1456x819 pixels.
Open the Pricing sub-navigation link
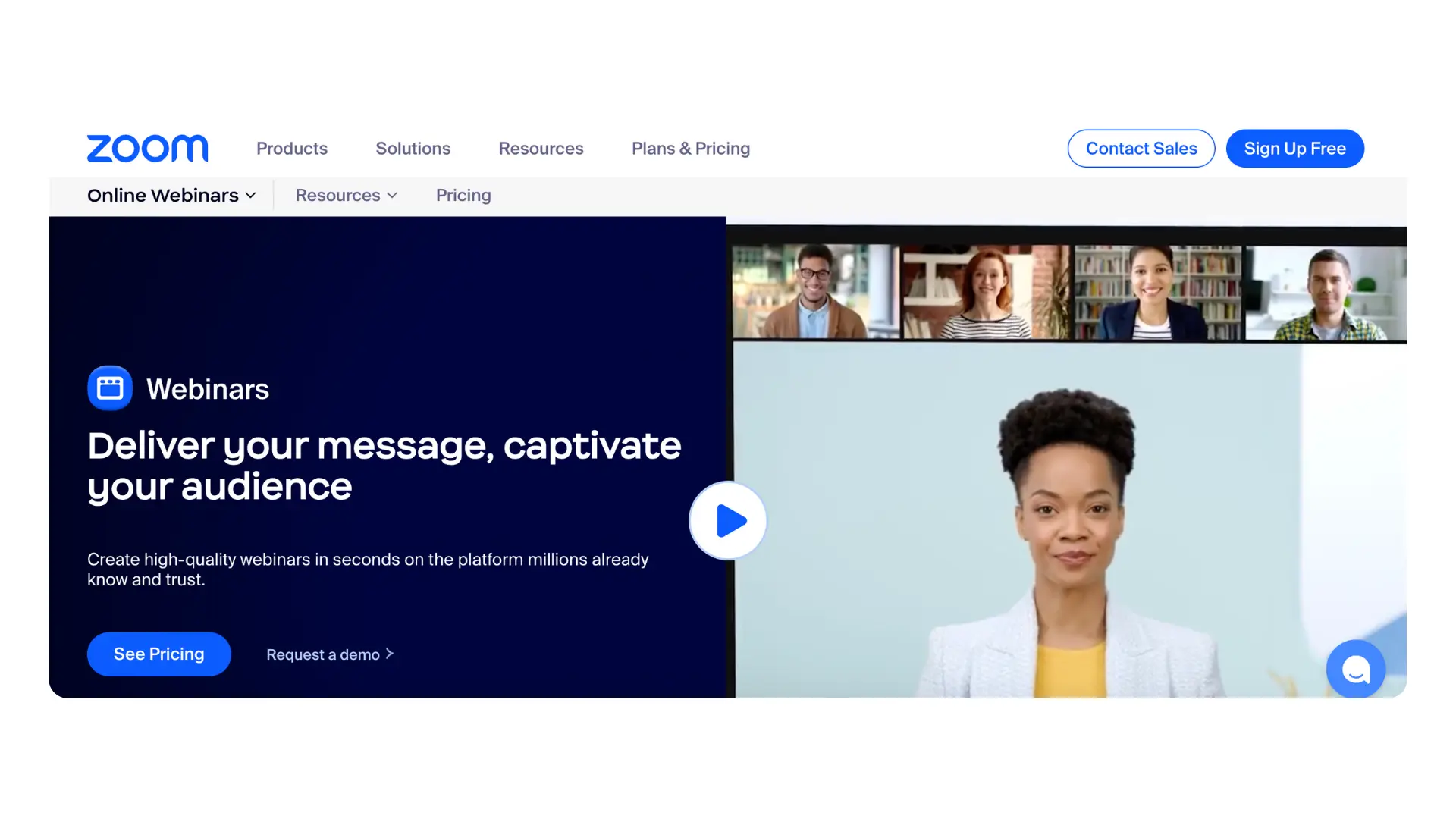pyautogui.click(x=463, y=196)
